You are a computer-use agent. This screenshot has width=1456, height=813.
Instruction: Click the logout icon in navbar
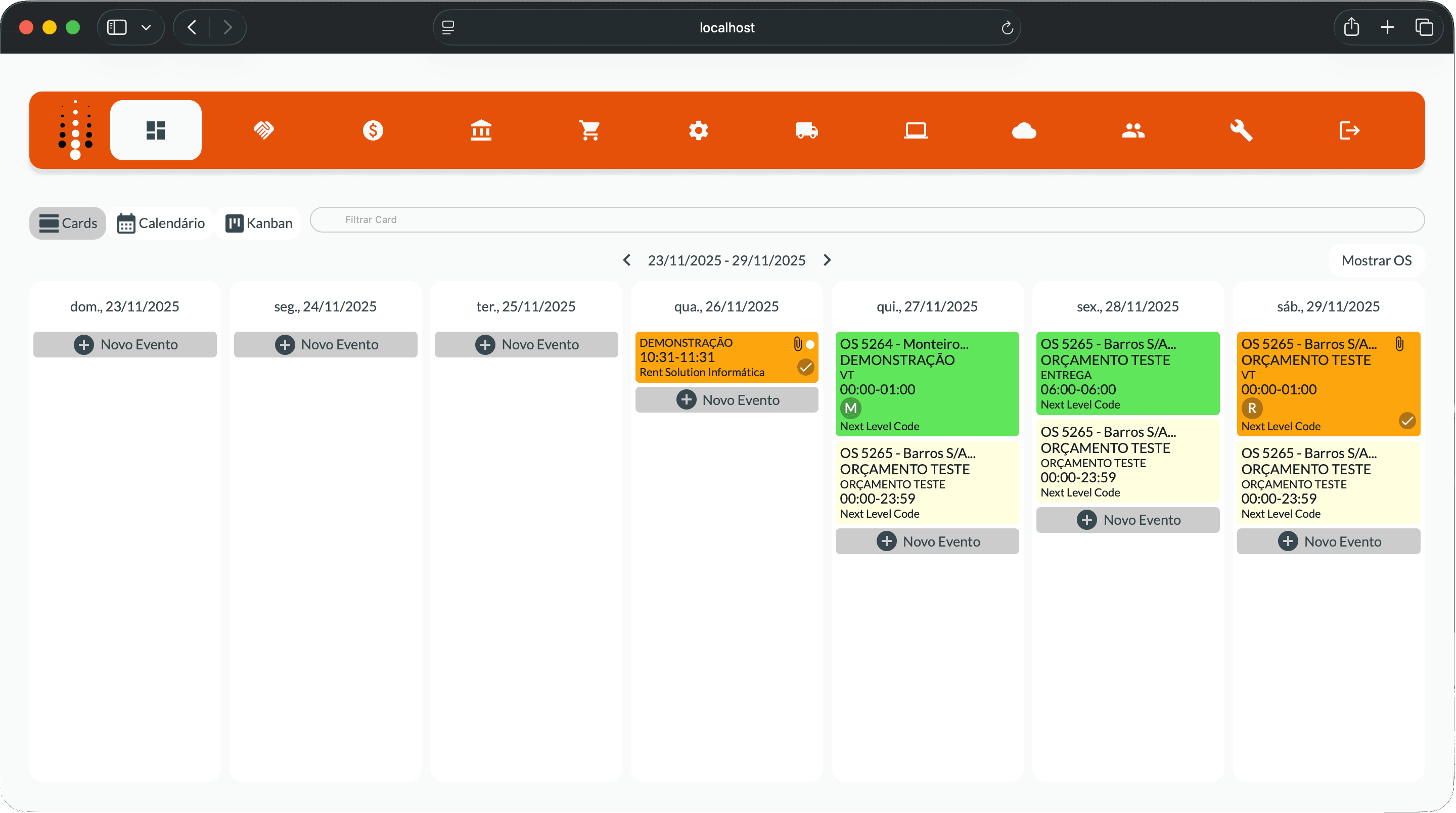click(1349, 130)
